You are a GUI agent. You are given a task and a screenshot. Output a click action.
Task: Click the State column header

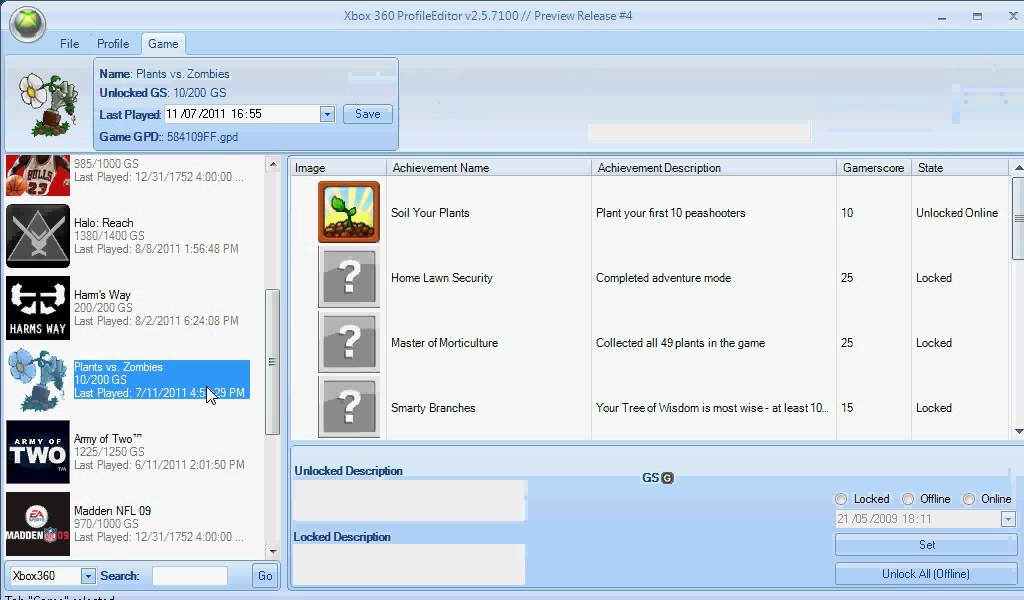[x=960, y=168]
